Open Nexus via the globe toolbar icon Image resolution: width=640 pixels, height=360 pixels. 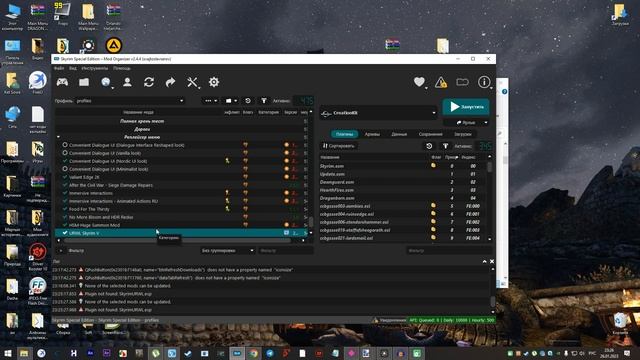106,82
